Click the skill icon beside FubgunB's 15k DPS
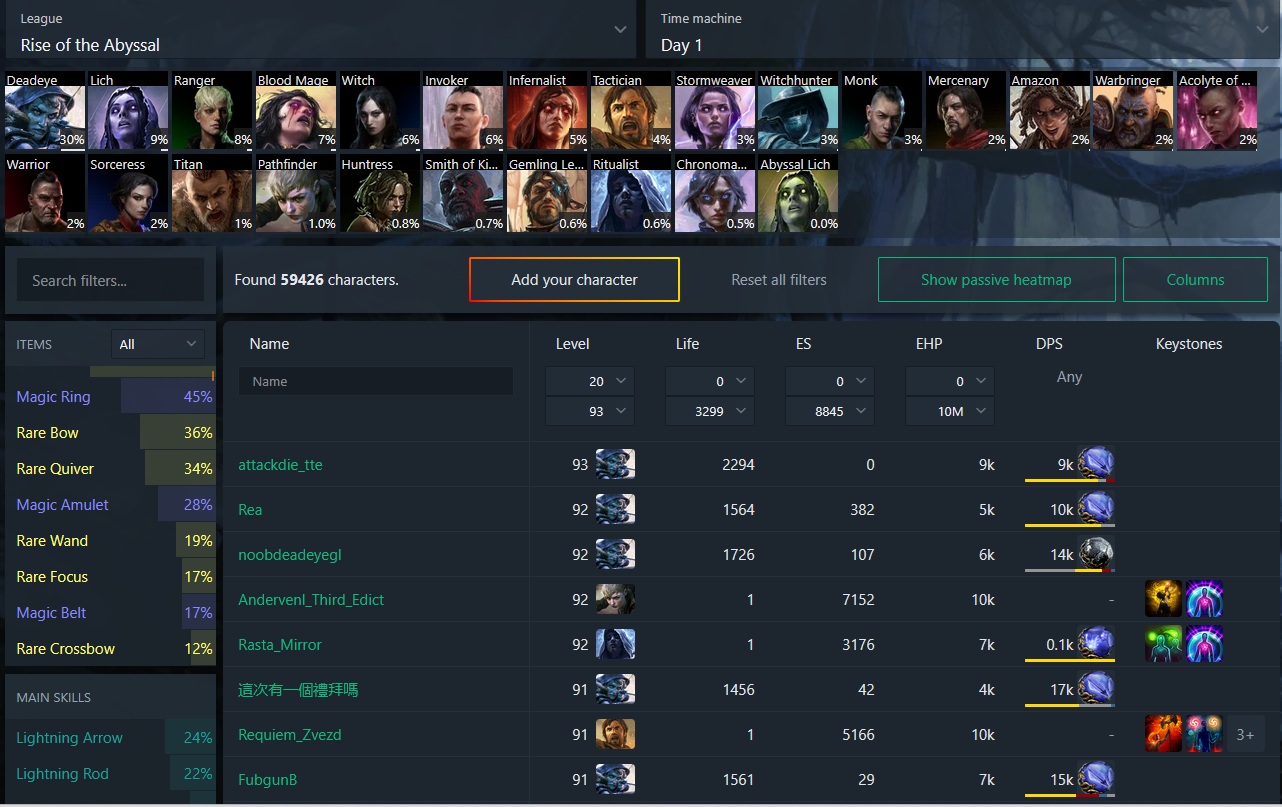Screen dimensions: 1282x807 click(x=1096, y=779)
